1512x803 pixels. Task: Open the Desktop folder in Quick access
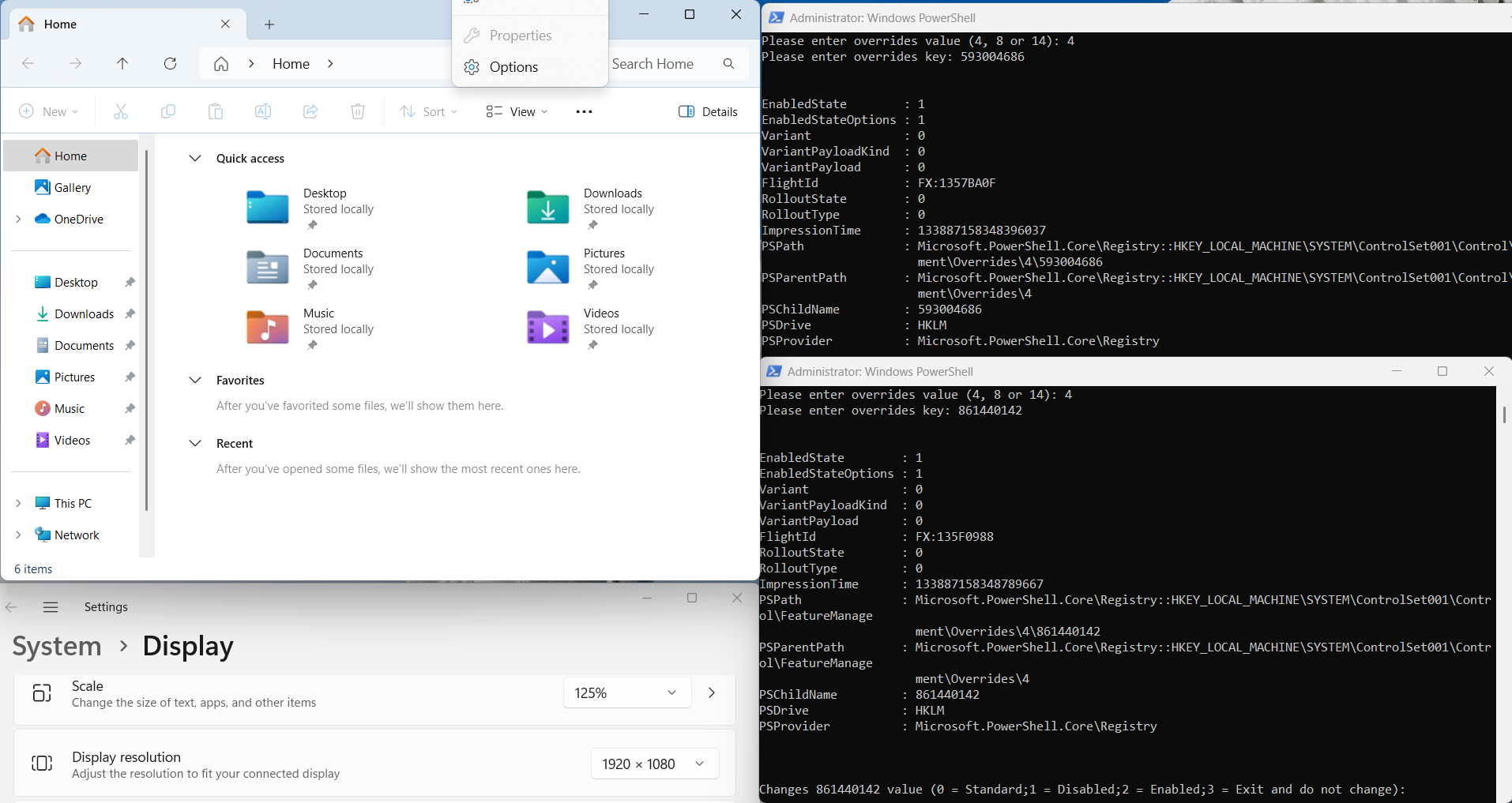tap(311, 209)
